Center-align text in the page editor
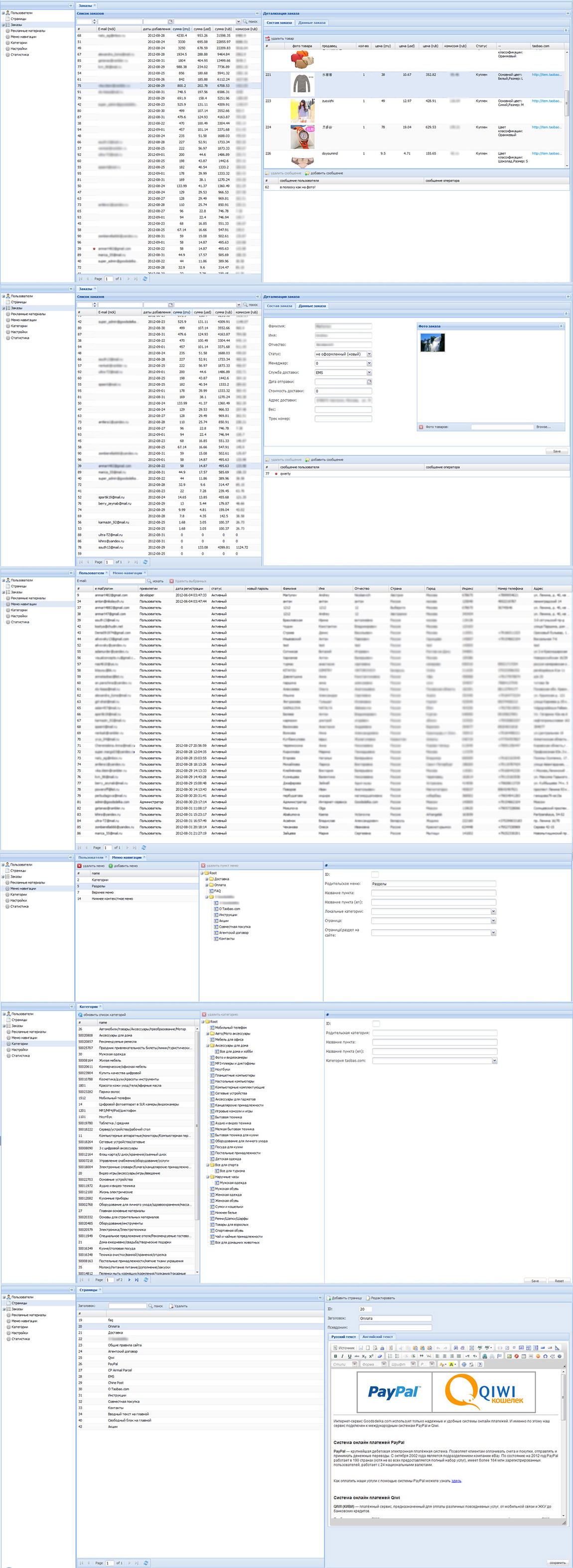This screenshot has height=1568, width=573. (x=445, y=1356)
